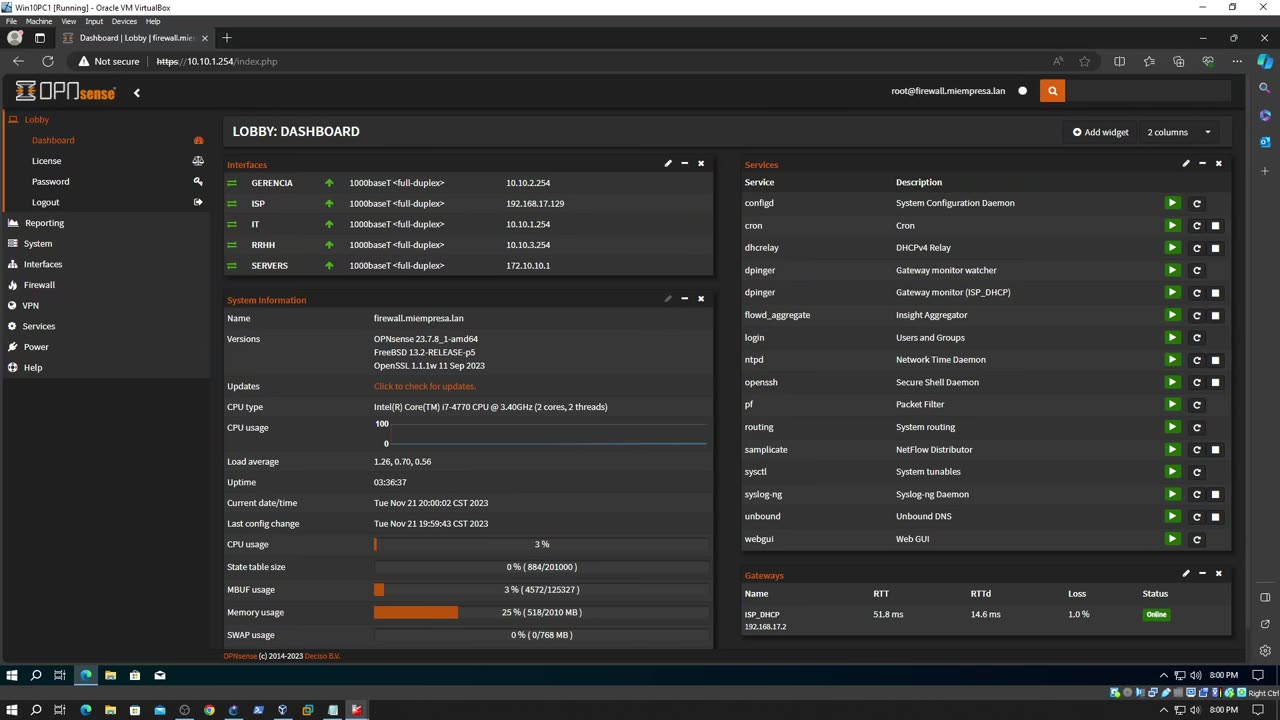The height and width of the screenshot is (720, 1280).
Task: Edit the Gateways widget with pencil icon
Action: (x=1186, y=573)
